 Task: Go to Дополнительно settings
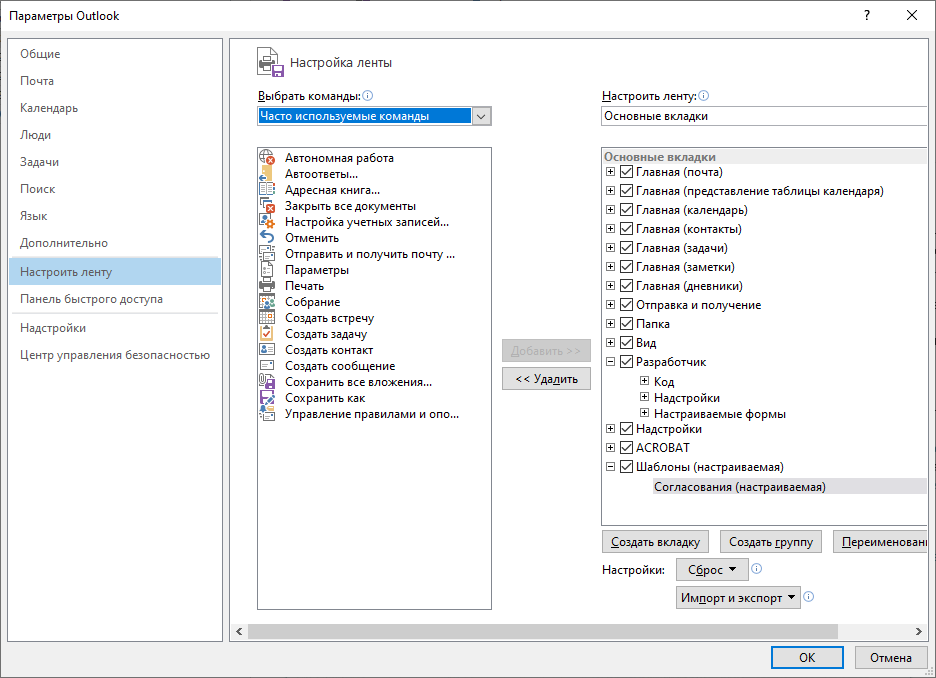point(114,243)
